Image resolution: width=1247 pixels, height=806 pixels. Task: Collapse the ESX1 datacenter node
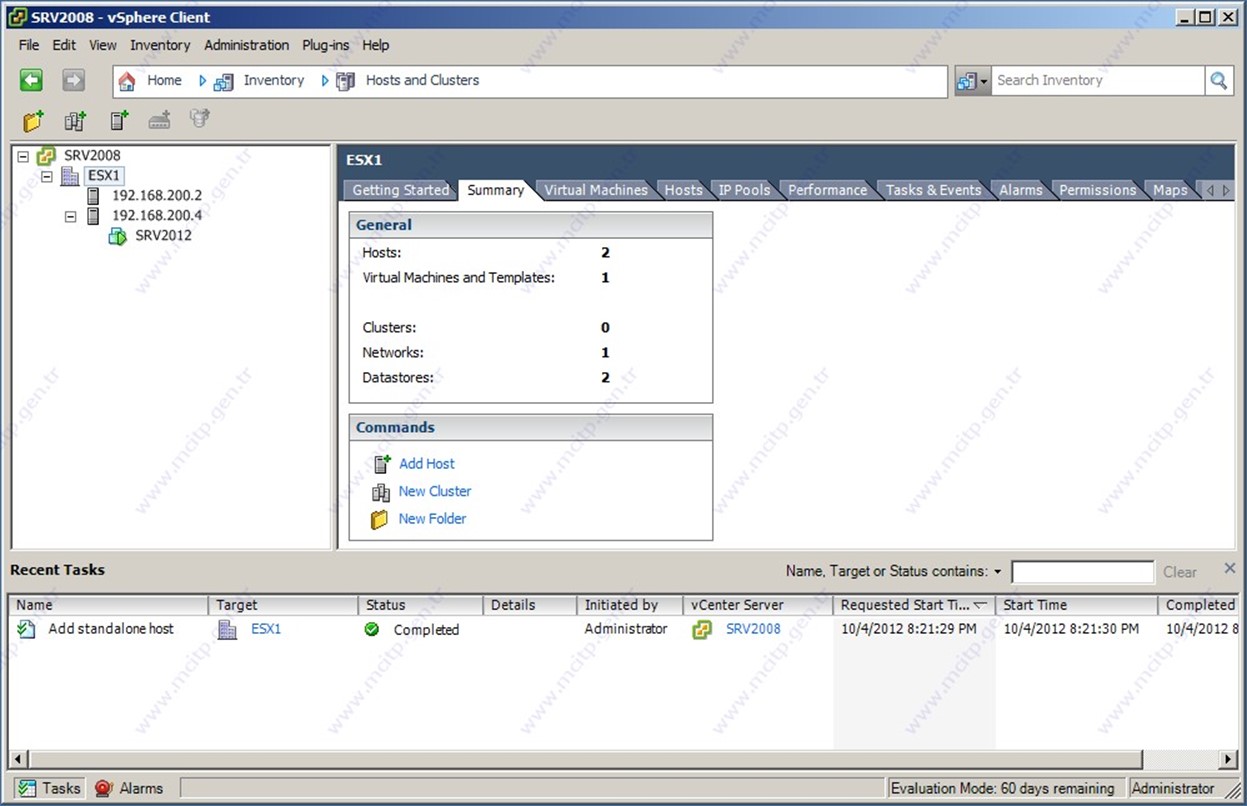tap(46, 176)
